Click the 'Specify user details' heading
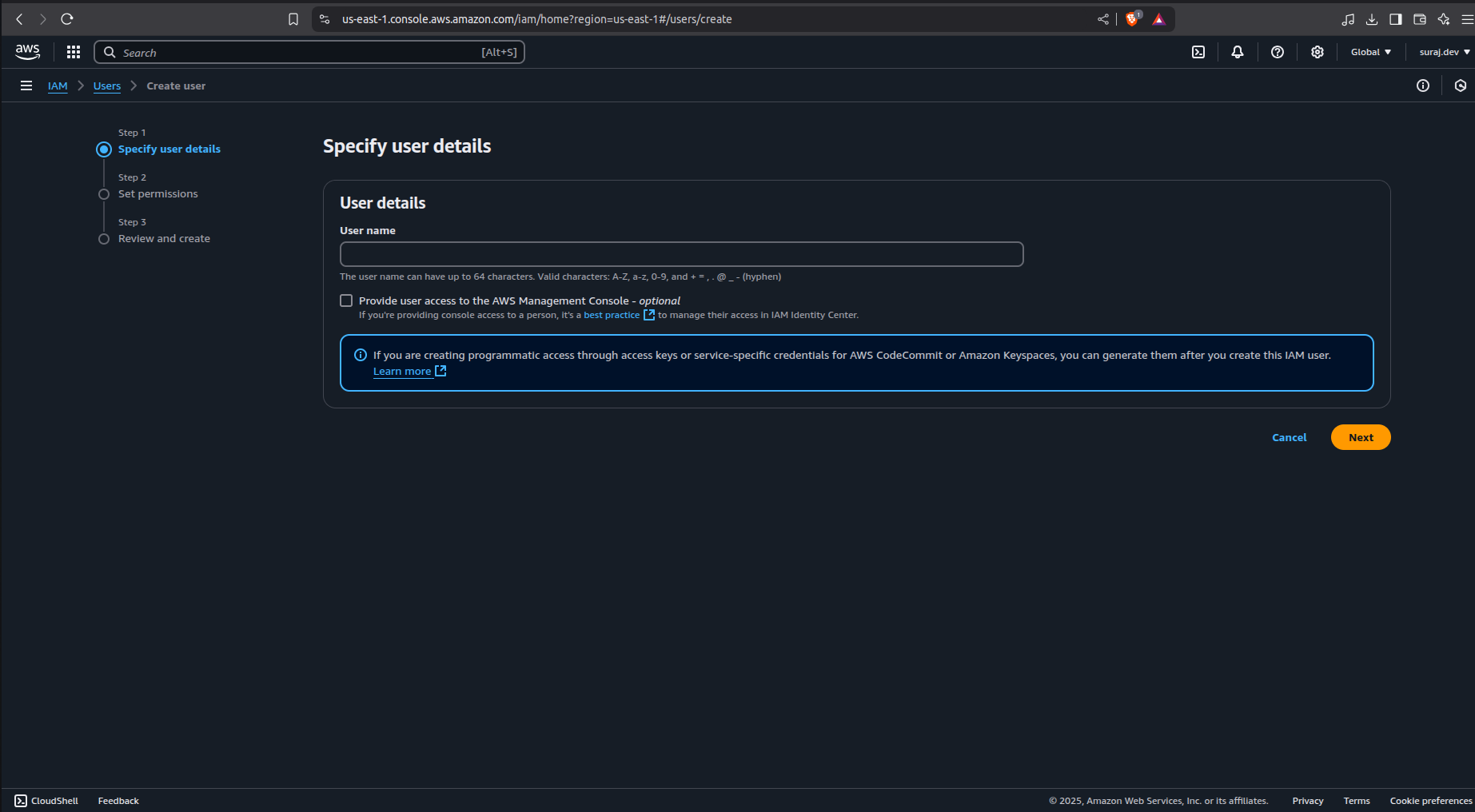This screenshot has height=812, width=1475. (407, 146)
